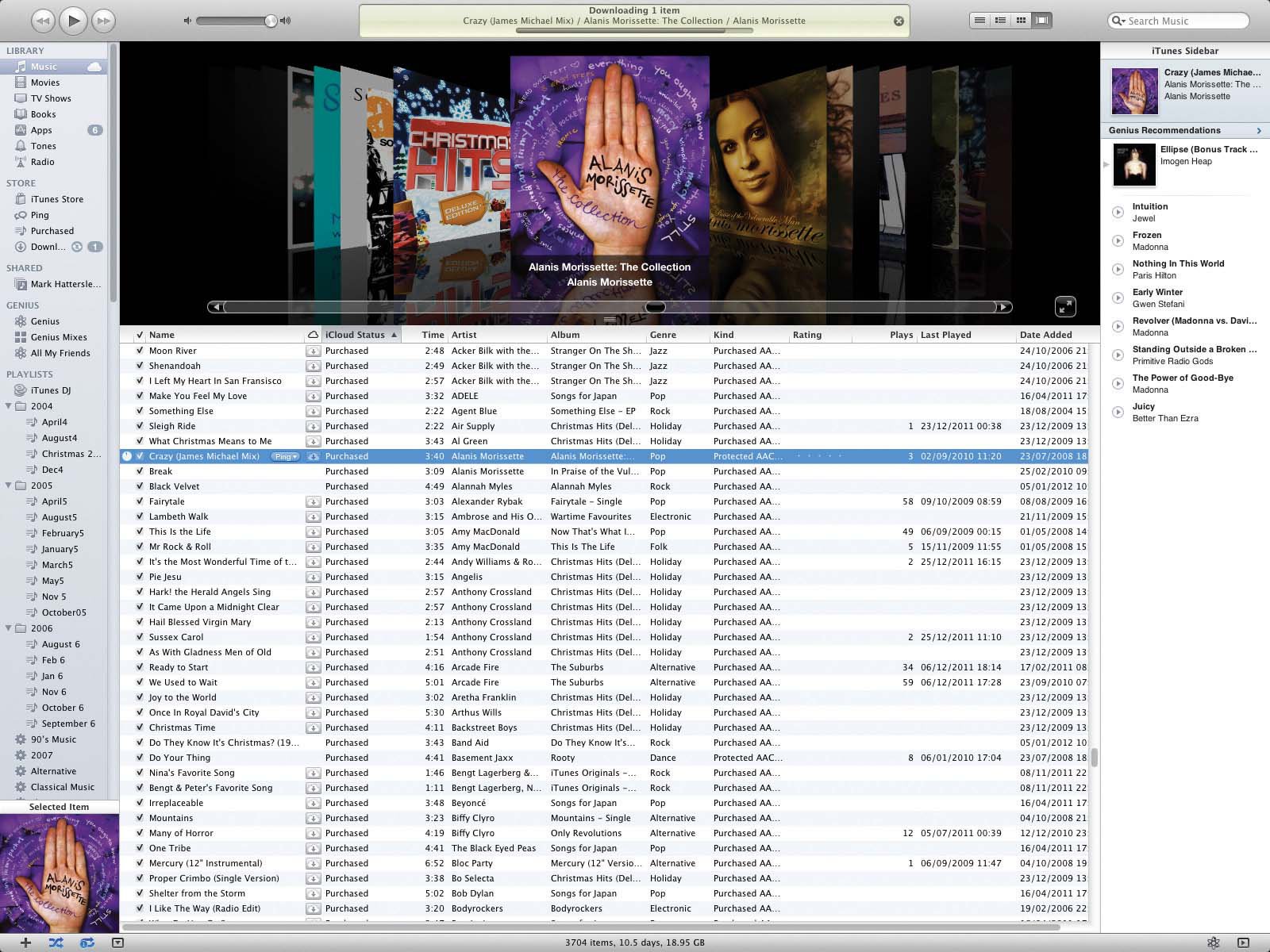Uncheck the Sleigh Ride checkbox
The image size is (1270, 952).
[x=140, y=426]
